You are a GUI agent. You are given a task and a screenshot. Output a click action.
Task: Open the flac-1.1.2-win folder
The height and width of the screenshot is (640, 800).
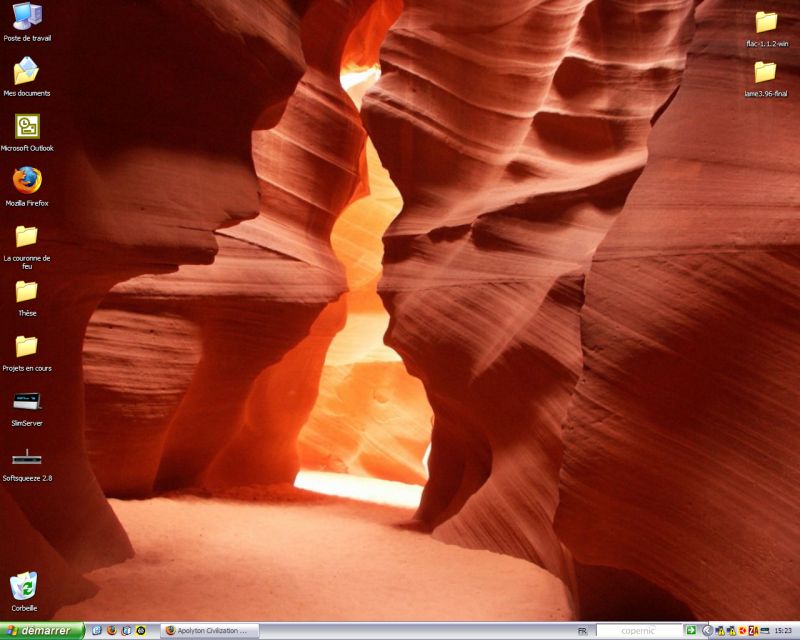[x=766, y=22]
